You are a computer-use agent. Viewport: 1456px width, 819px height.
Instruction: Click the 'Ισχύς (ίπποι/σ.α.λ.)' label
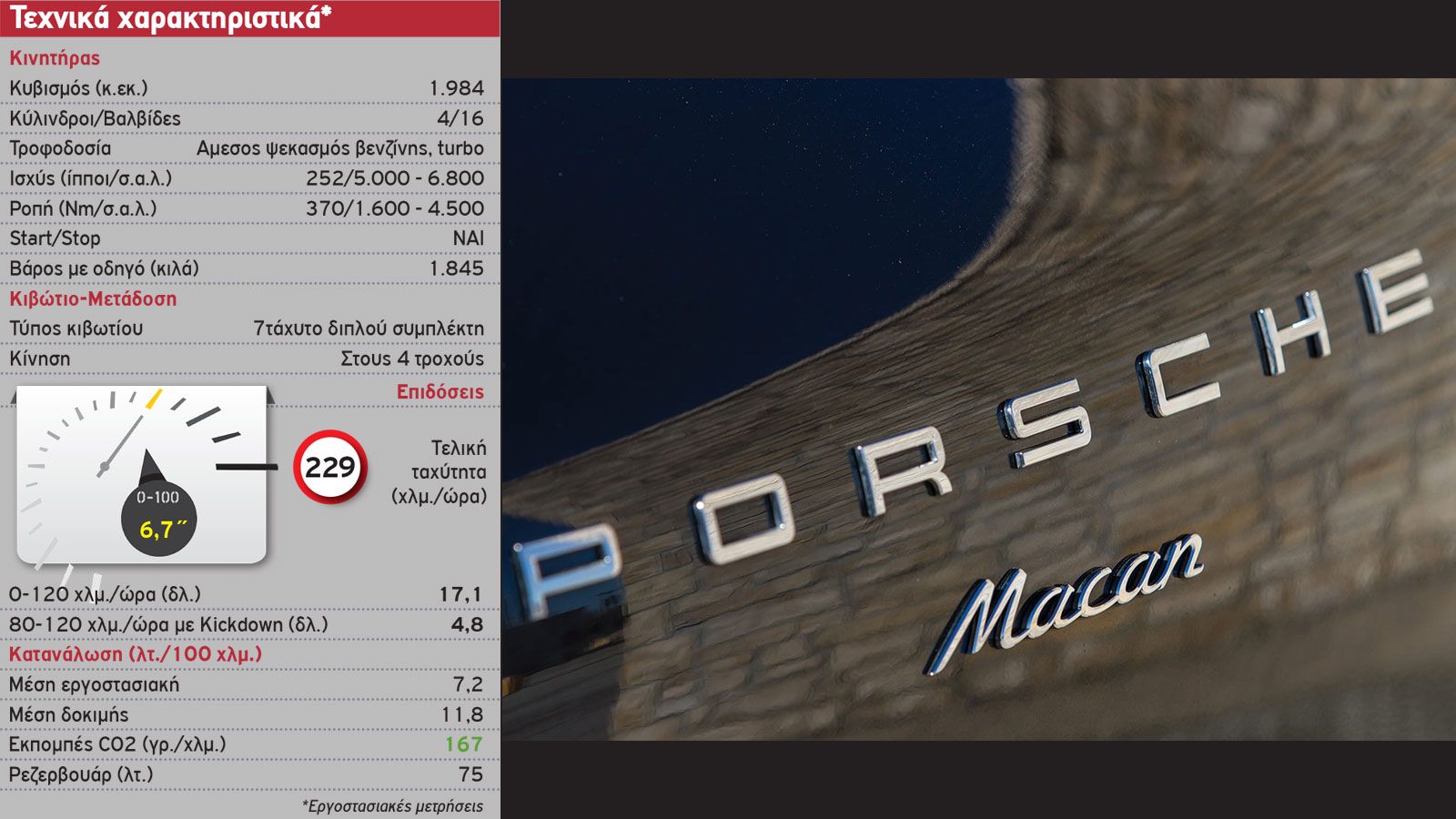(90, 178)
